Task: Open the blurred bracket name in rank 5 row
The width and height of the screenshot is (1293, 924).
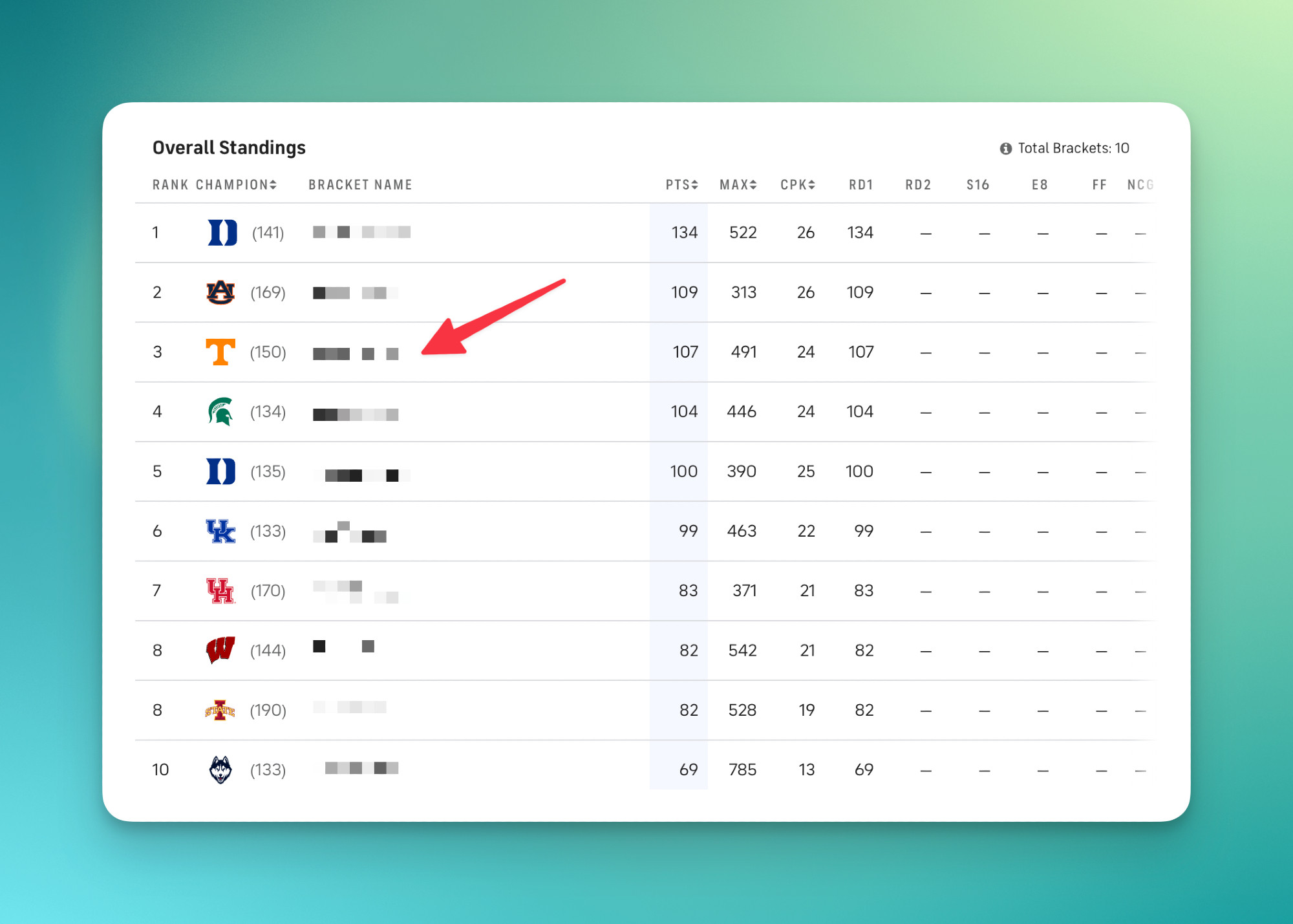Action: [361, 475]
